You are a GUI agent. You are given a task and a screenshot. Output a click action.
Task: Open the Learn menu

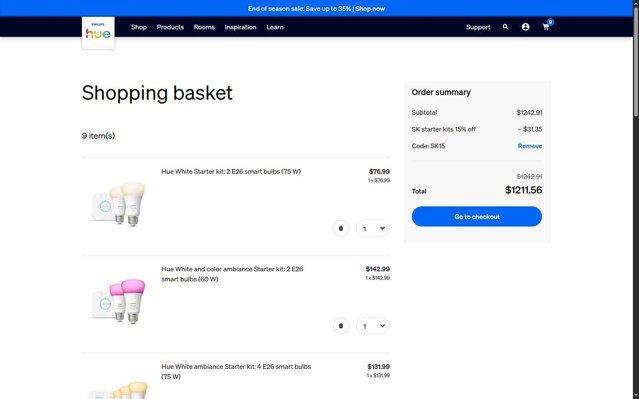(x=275, y=27)
